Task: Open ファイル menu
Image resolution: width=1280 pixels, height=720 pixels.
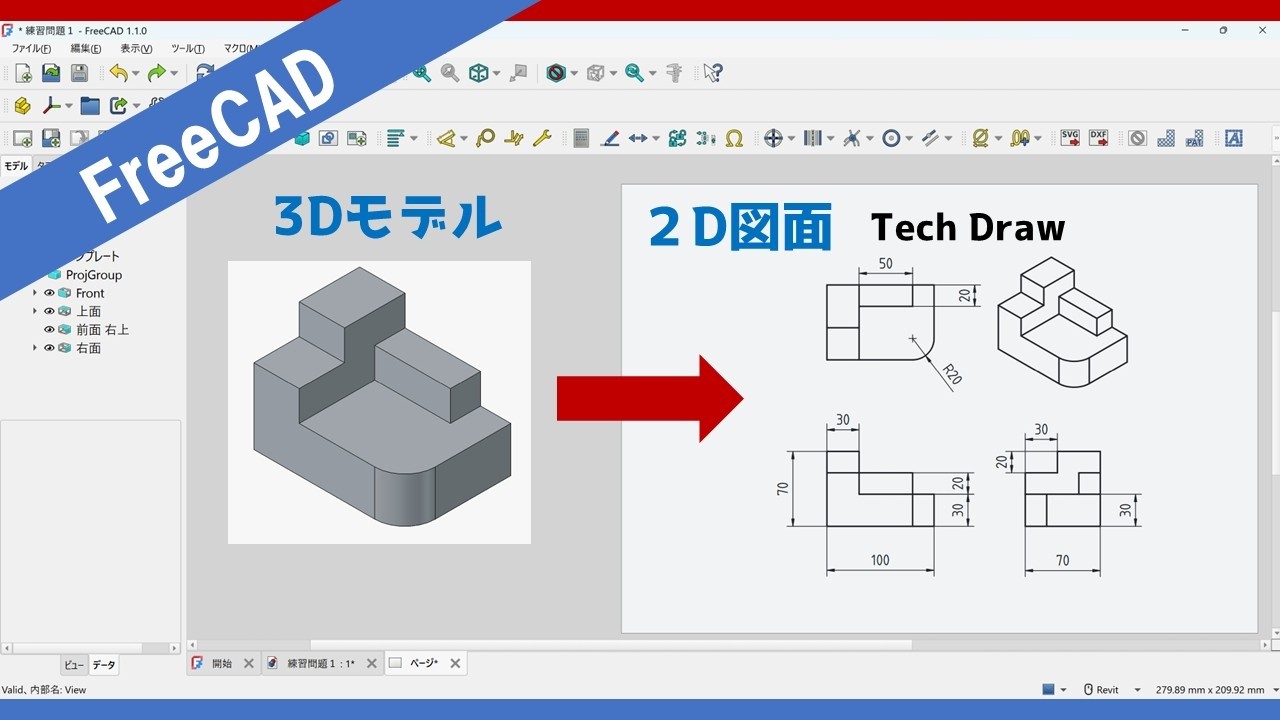Action: coord(31,48)
